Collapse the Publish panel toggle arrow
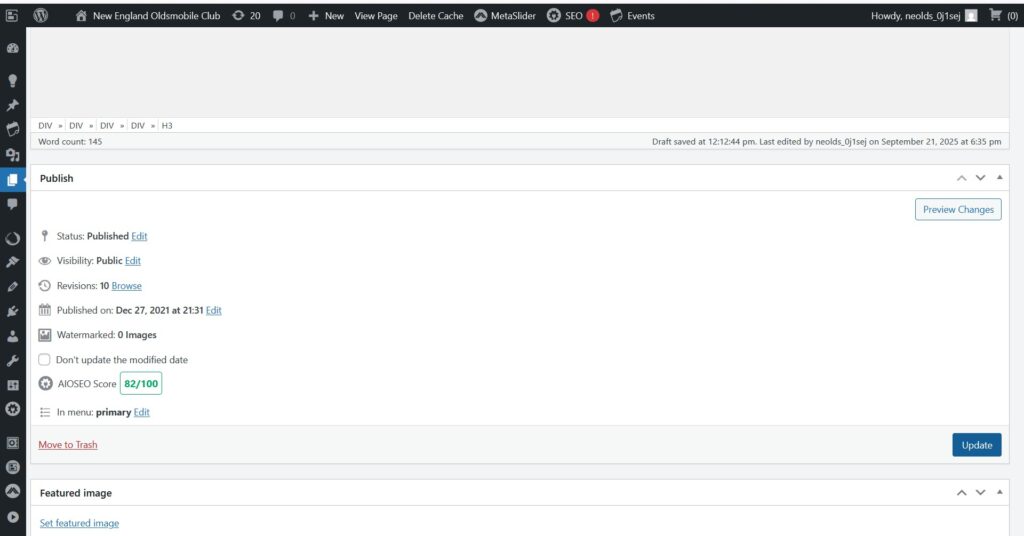The height and width of the screenshot is (536, 1024). point(999,177)
